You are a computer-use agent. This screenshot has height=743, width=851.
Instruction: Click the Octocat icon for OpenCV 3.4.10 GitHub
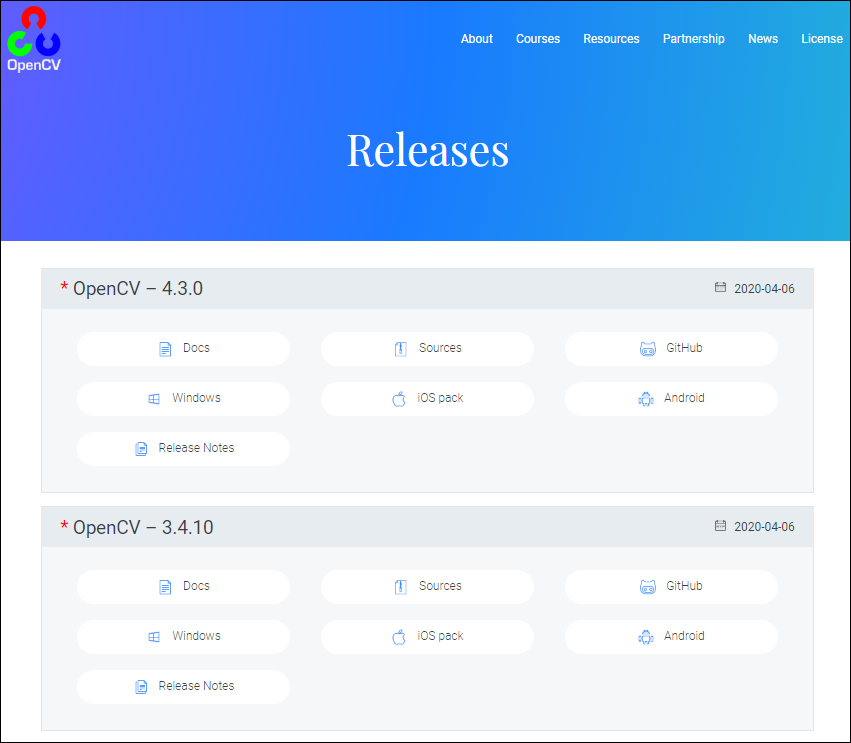(x=647, y=587)
